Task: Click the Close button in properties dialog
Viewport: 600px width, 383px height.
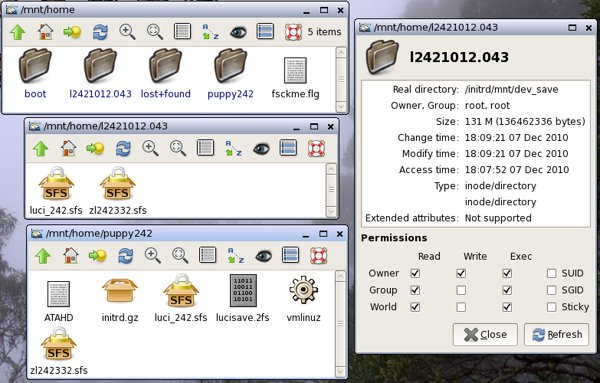Action: [485, 334]
